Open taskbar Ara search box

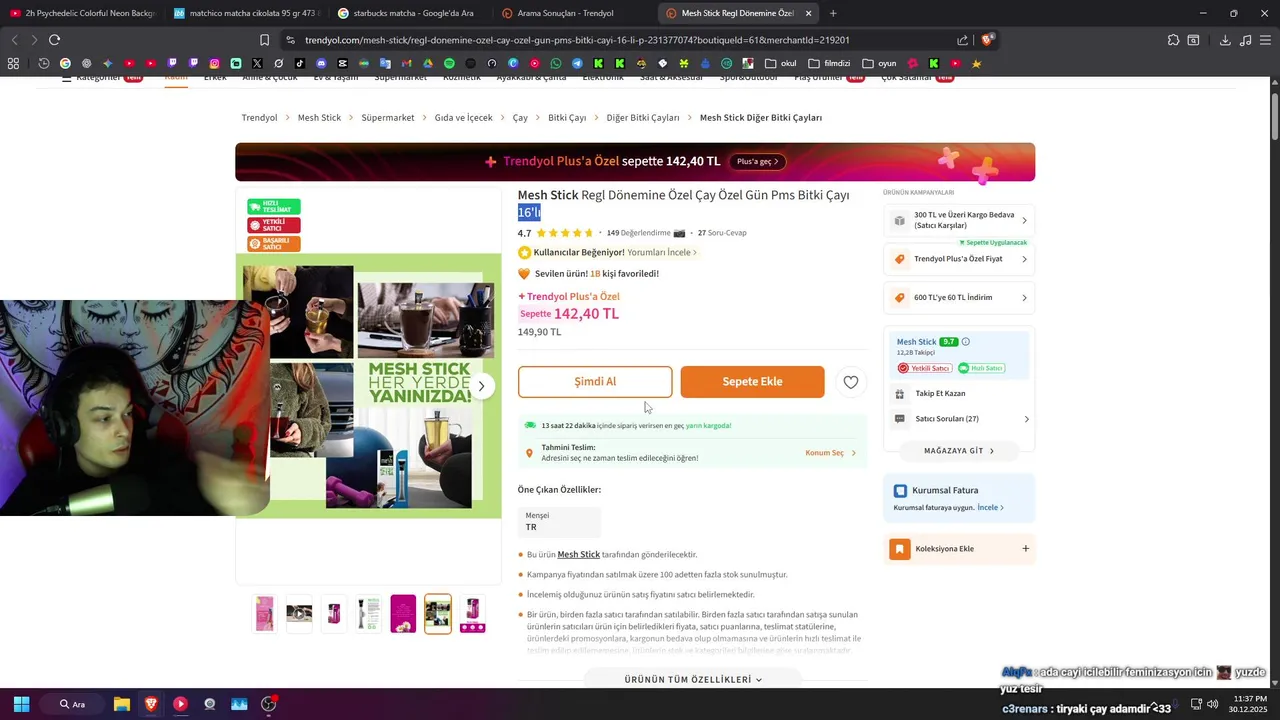click(71, 704)
